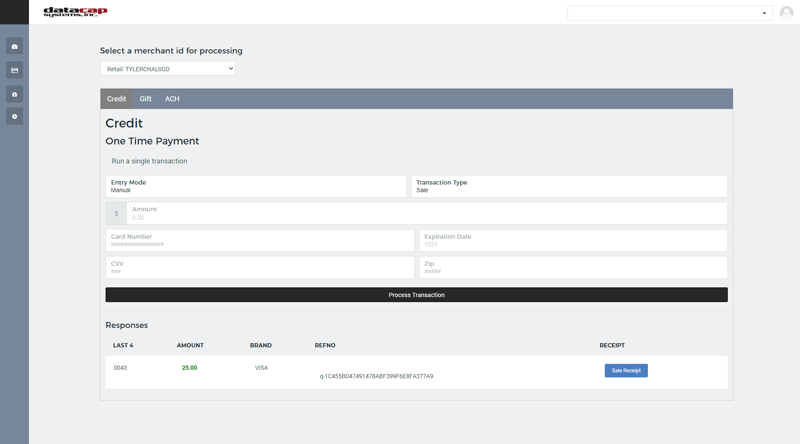Switch to the Gift tab

pos(146,99)
